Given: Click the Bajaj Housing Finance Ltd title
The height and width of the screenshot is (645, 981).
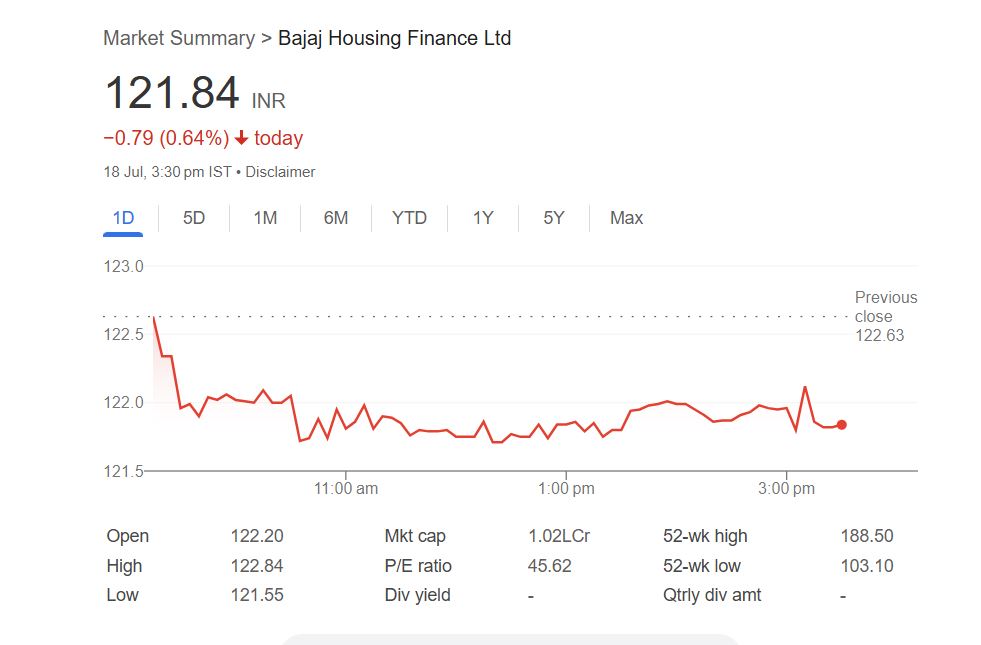Looking at the screenshot, I should tap(394, 38).
